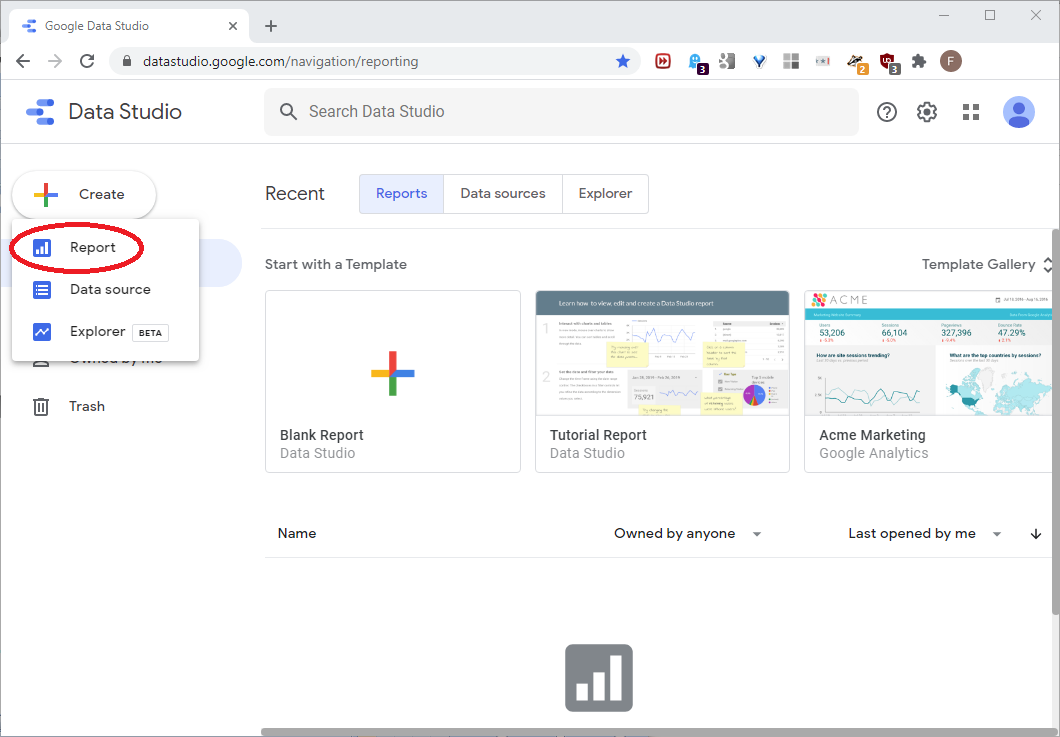Select Data source from the Create menu

coord(105,289)
